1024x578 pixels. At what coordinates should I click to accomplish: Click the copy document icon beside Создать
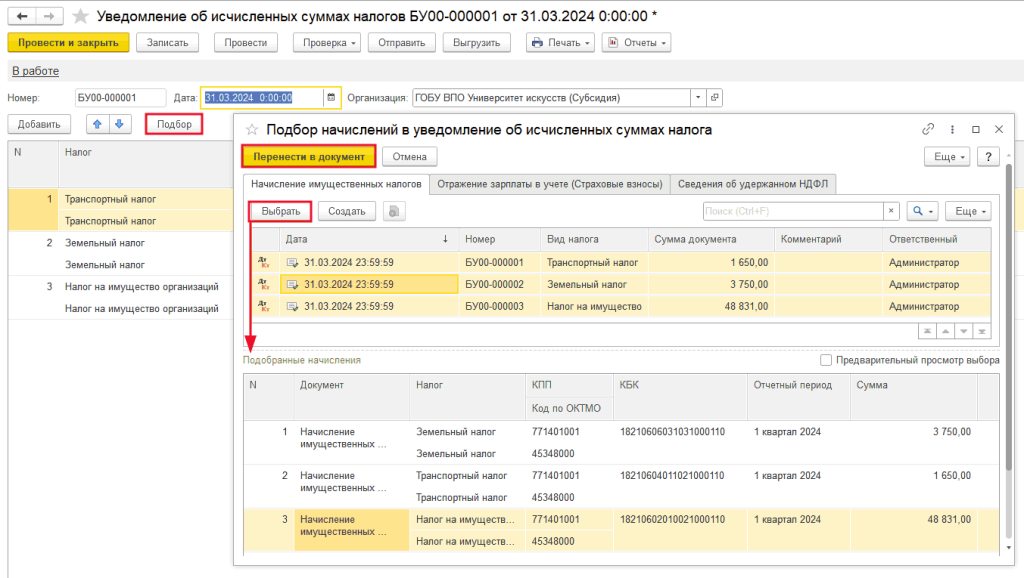click(394, 211)
